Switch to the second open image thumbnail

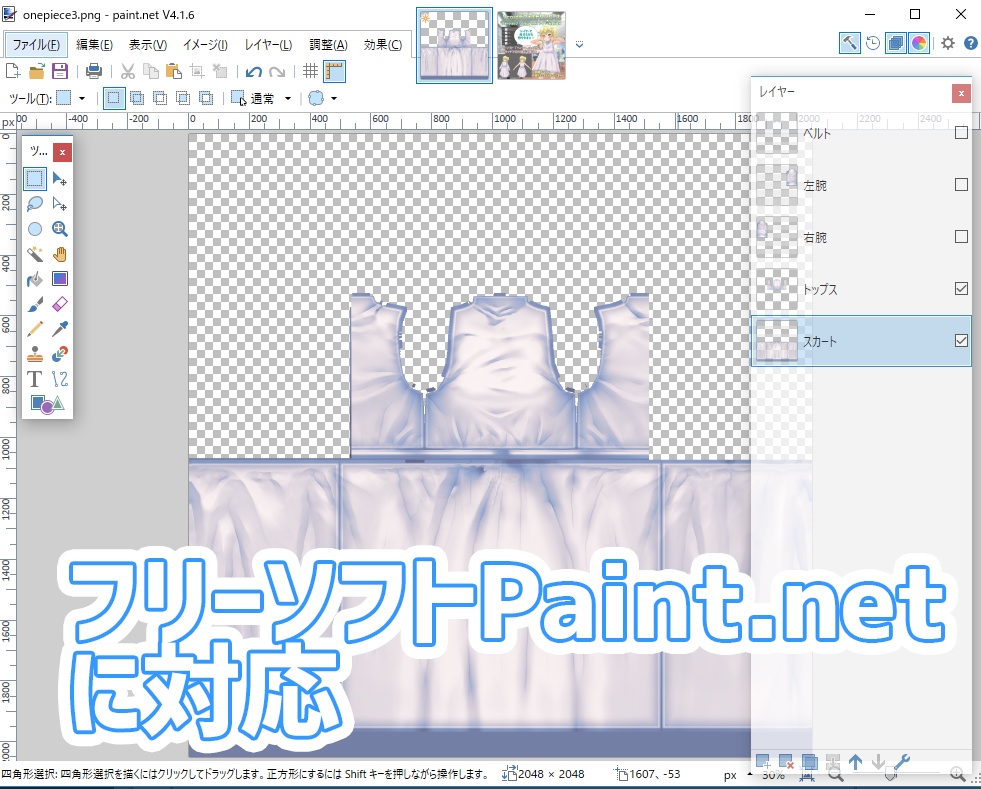[x=531, y=45]
